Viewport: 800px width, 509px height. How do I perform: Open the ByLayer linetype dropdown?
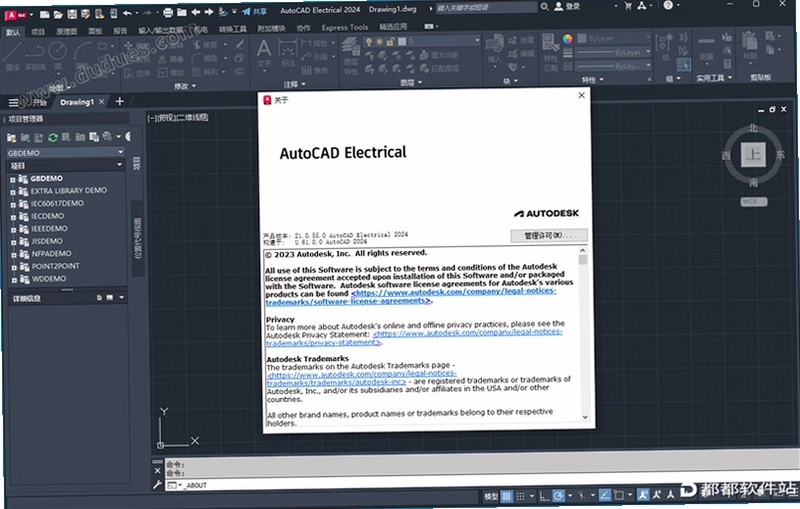tap(614, 66)
